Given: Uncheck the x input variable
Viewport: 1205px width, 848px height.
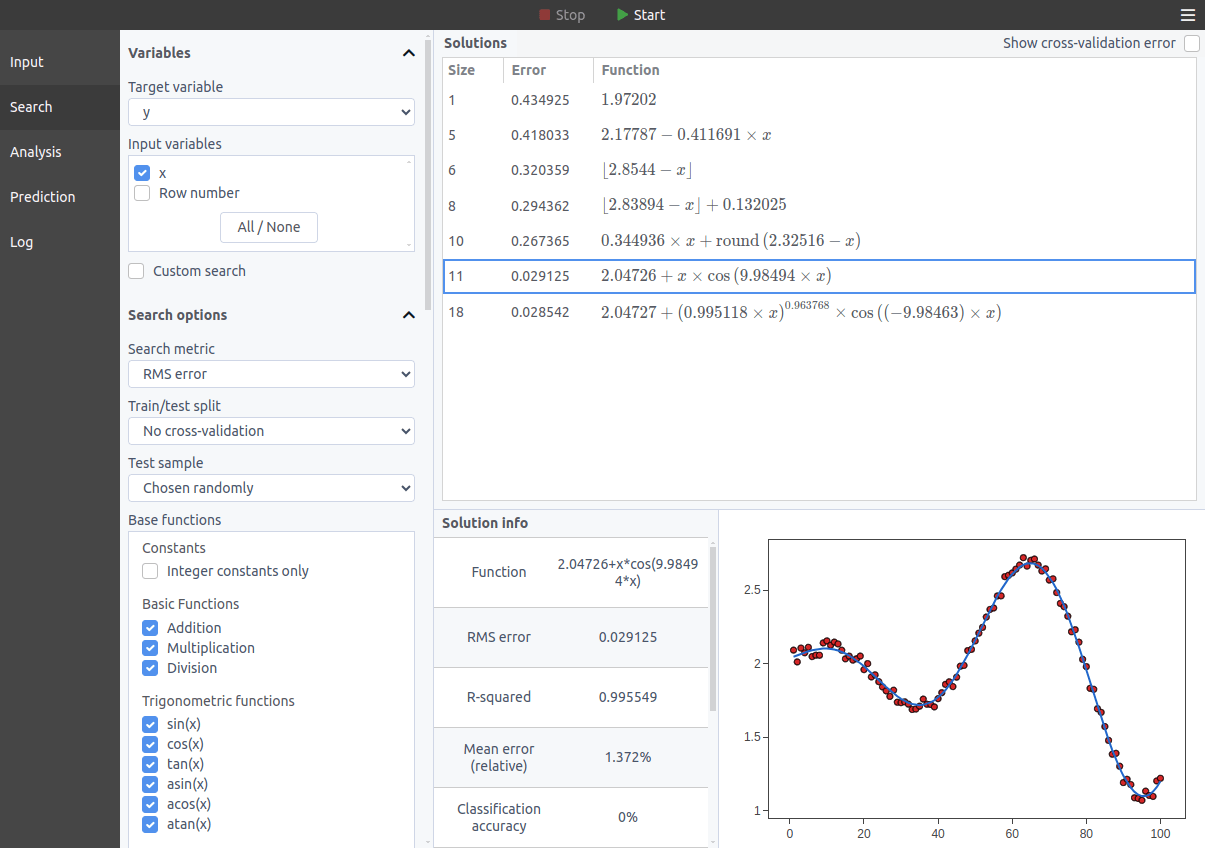Looking at the screenshot, I should click(142, 173).
